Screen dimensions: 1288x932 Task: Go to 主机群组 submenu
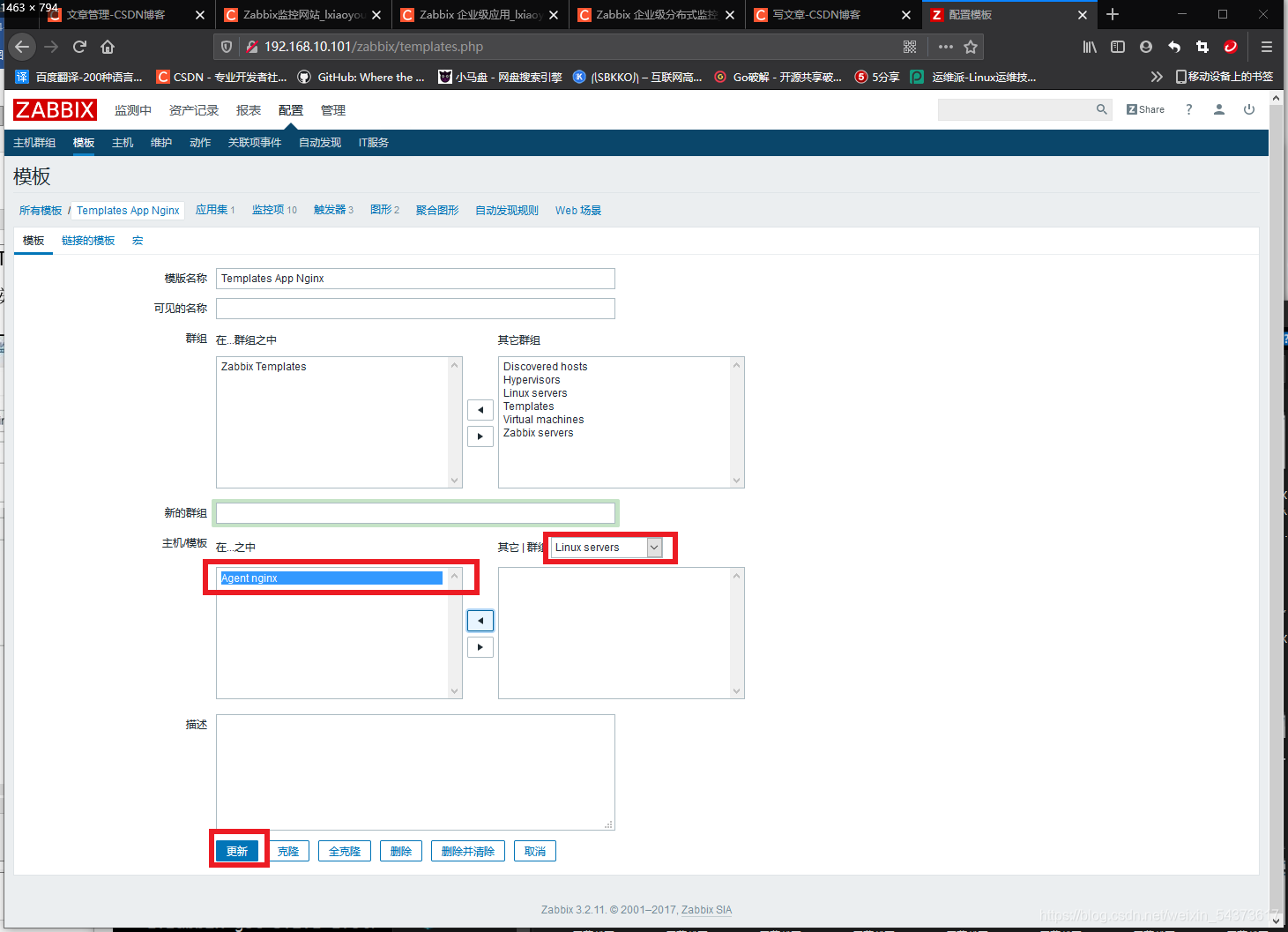[x=34, y=143]
